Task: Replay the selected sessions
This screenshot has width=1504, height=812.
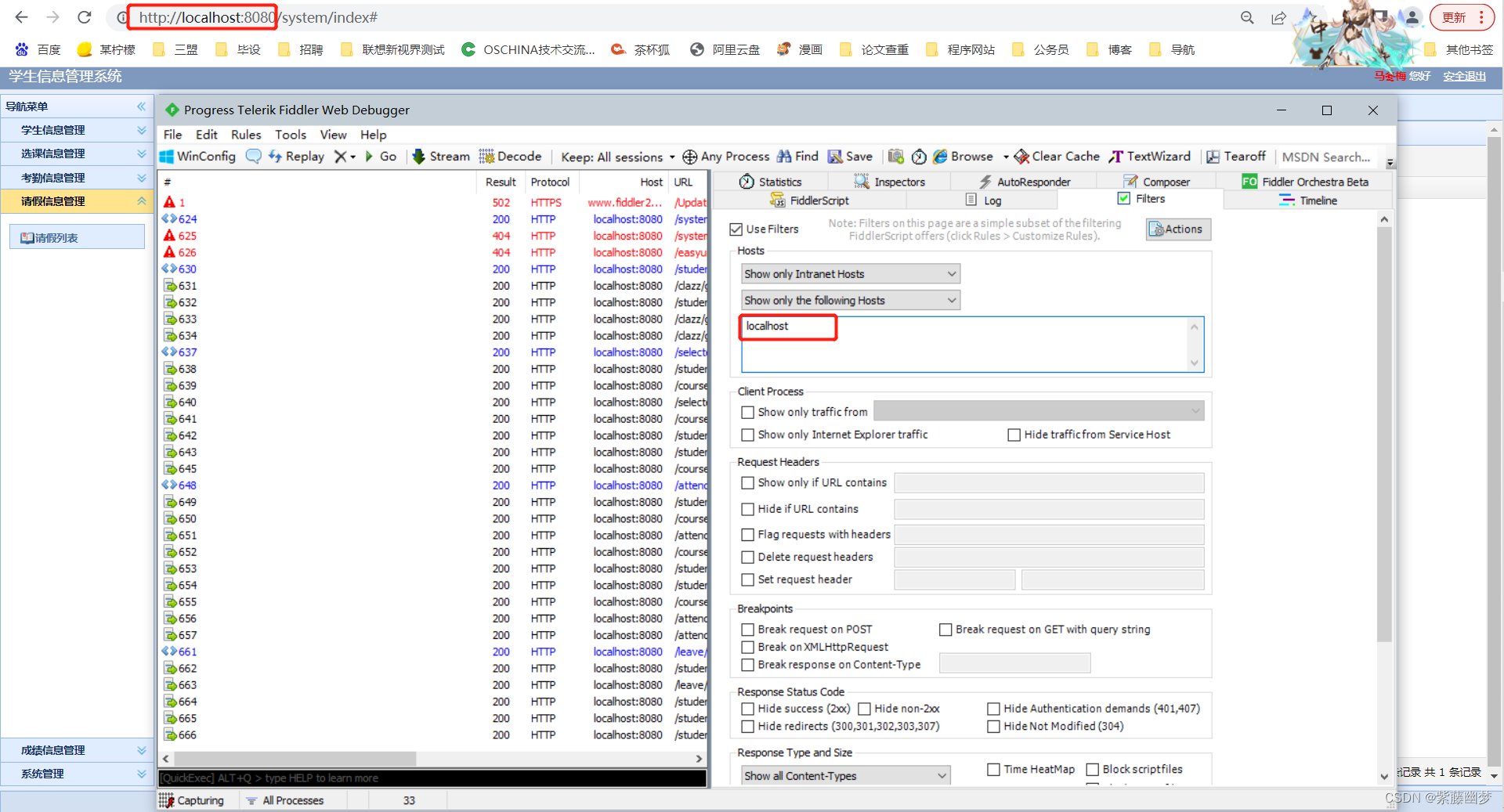Action: (x=296, y=157)
